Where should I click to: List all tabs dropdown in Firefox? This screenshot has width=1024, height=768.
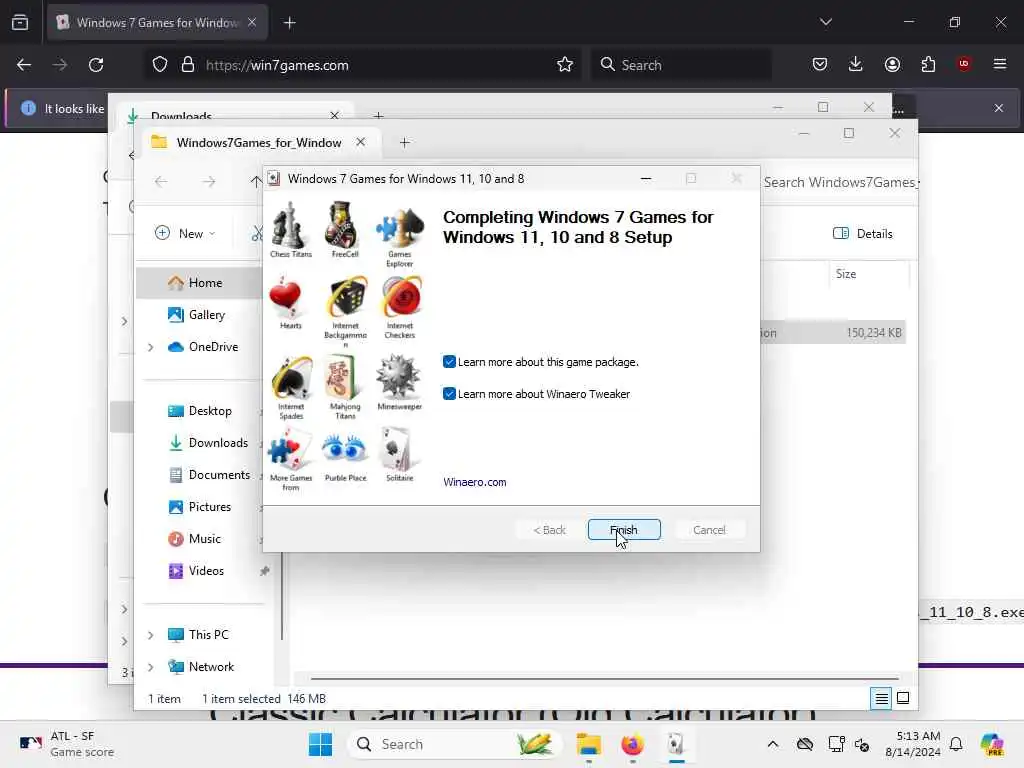(x=825, y=22)
